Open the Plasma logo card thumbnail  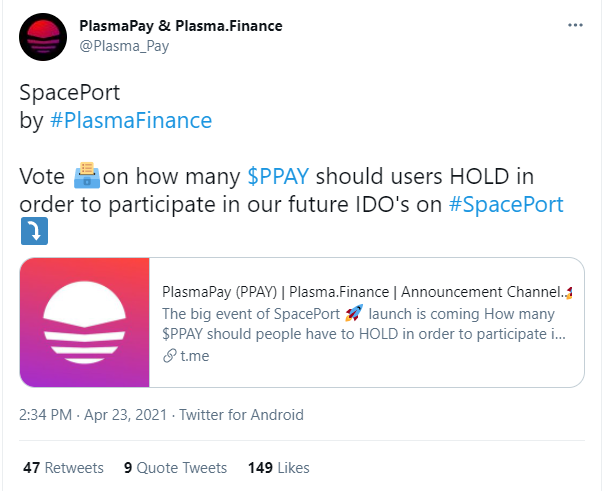[84, 322]
